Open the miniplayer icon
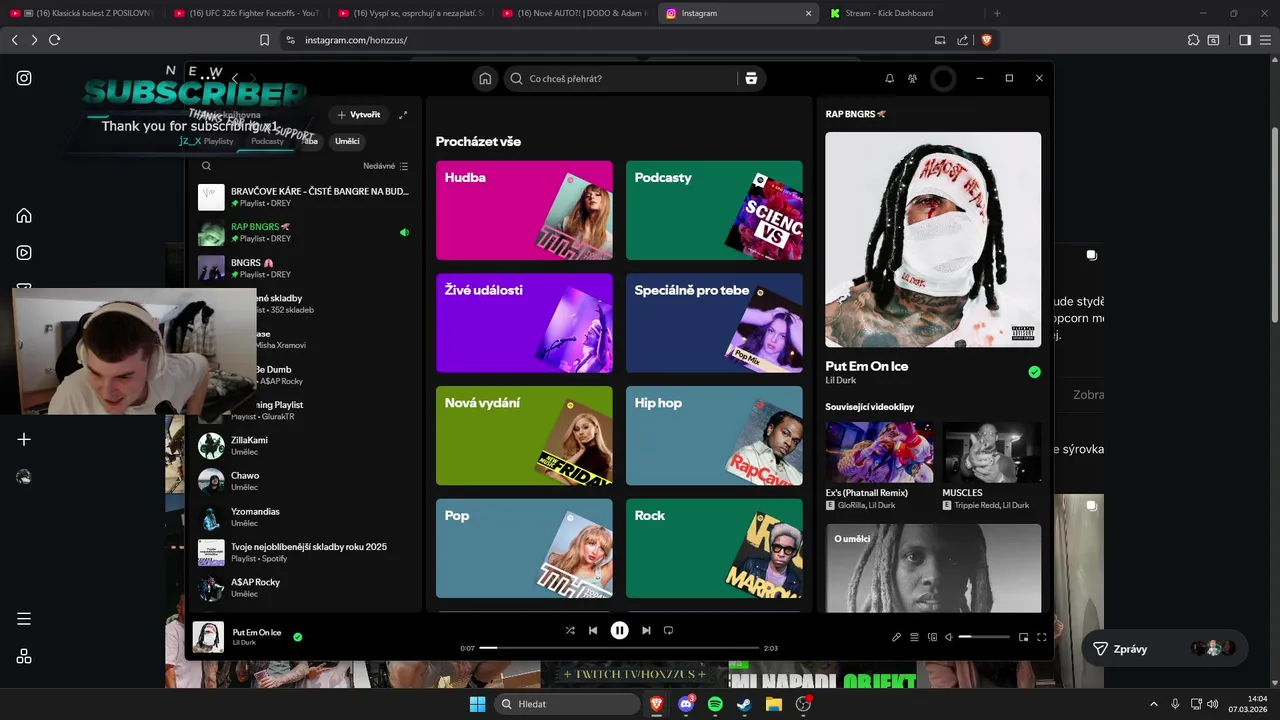This screenshot has height=720, width=1280. [1023, 637]
